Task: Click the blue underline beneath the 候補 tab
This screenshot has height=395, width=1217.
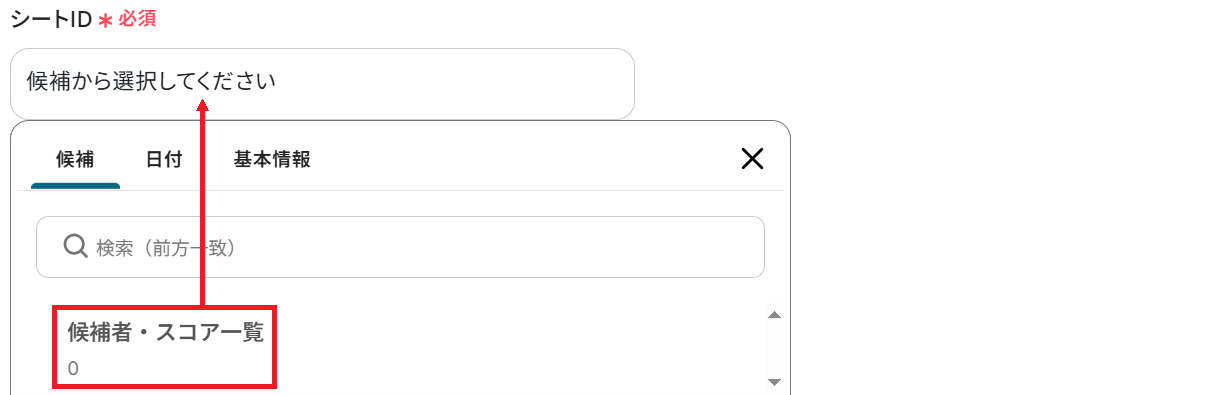Action: (x=75, y=186)
